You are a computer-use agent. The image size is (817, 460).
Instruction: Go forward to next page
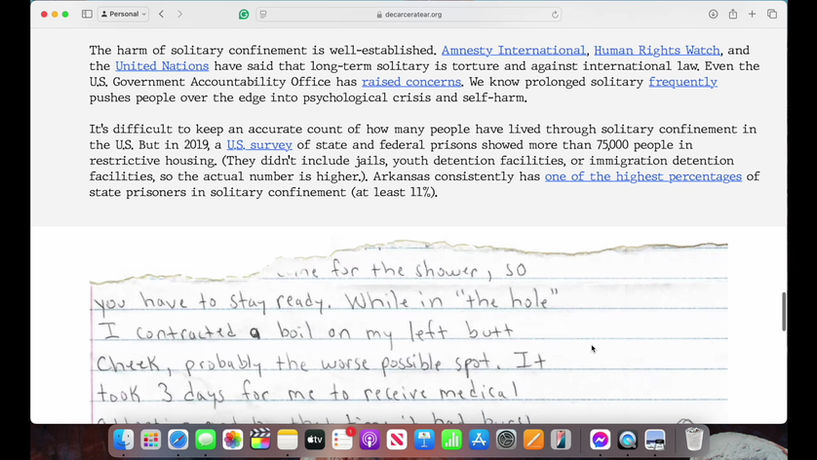tap(180, 14)
